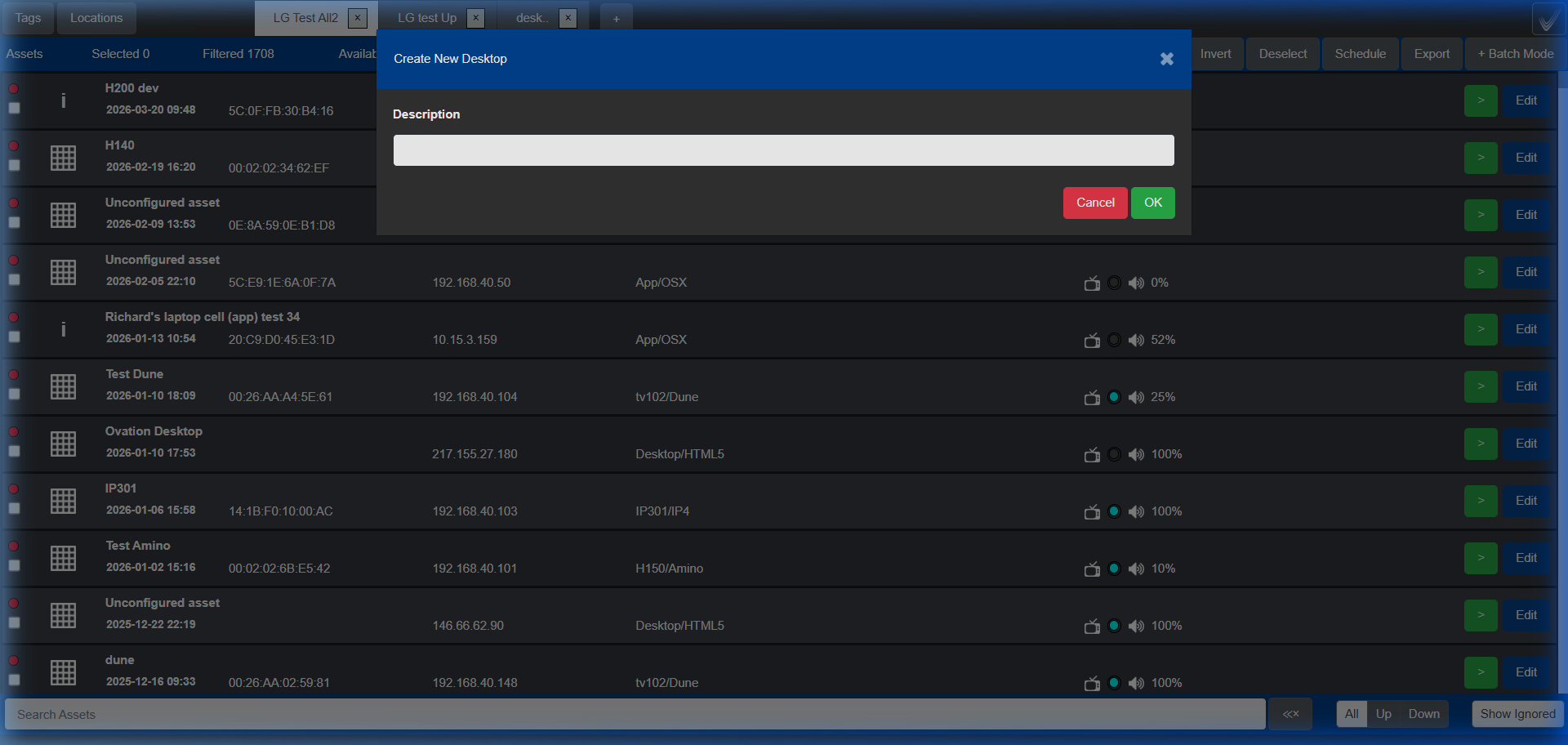Switch to the LG Test All2 tab
1568x745 pixels.
tap(305, 18)
